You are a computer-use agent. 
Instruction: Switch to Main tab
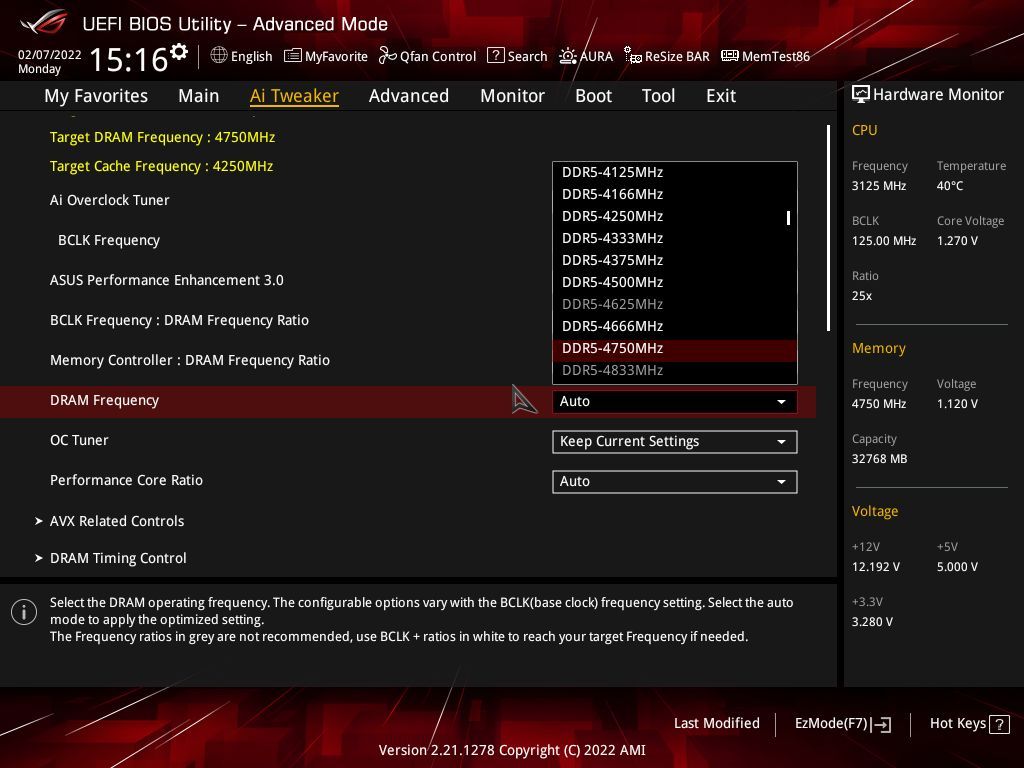coord(199,96)
